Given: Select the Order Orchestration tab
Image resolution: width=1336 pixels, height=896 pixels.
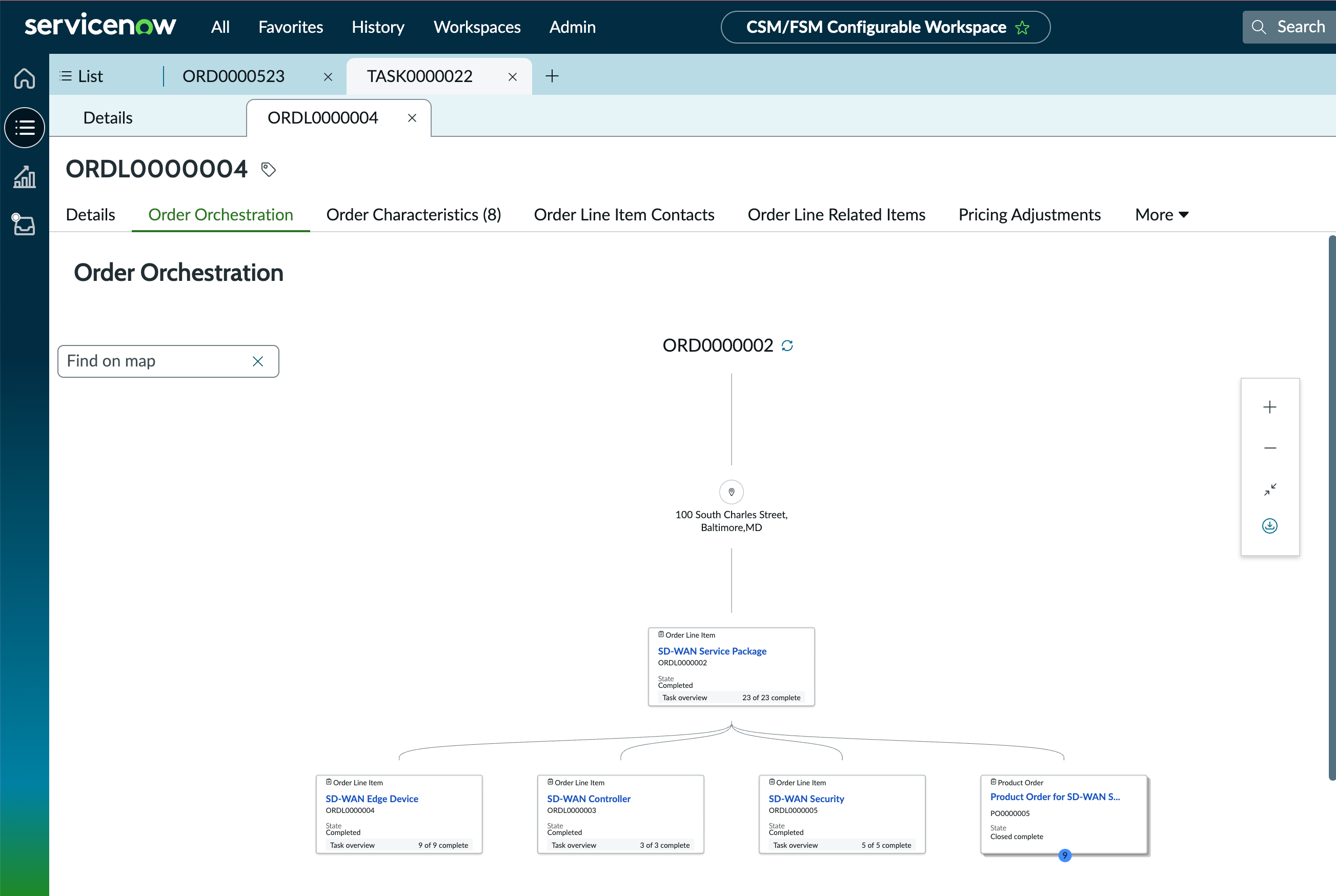Looking at the screenshot, I should point(220,215).
